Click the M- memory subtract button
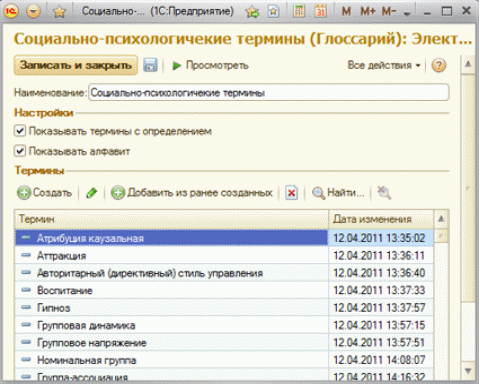 [389, 12]
